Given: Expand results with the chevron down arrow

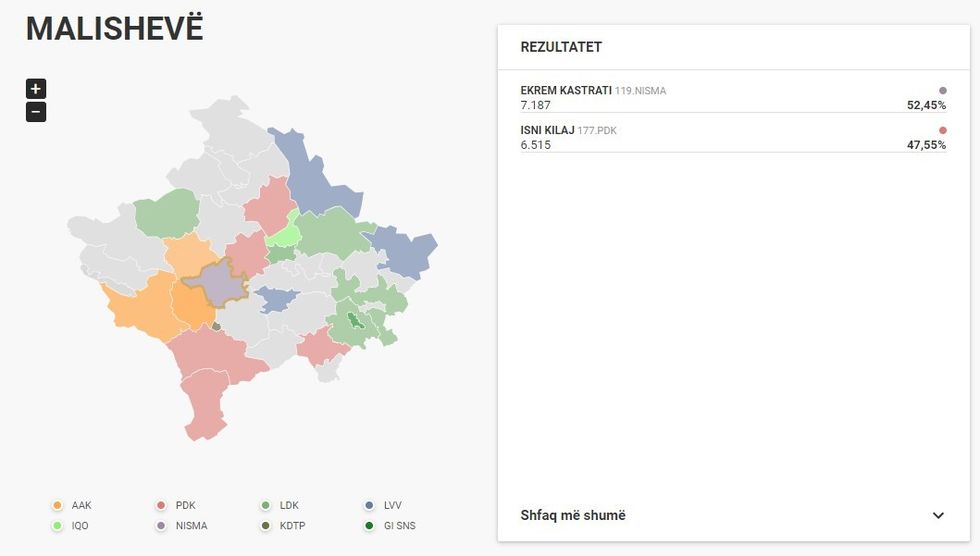Looking at the screenshot, I should coord(937,516).
